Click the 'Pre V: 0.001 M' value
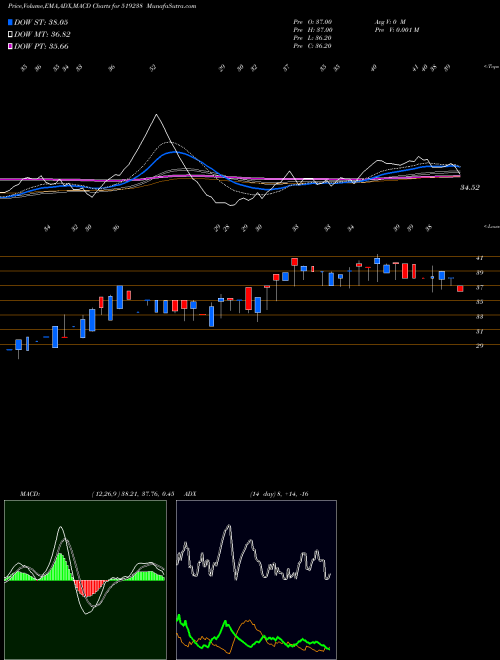 [396, 30]
